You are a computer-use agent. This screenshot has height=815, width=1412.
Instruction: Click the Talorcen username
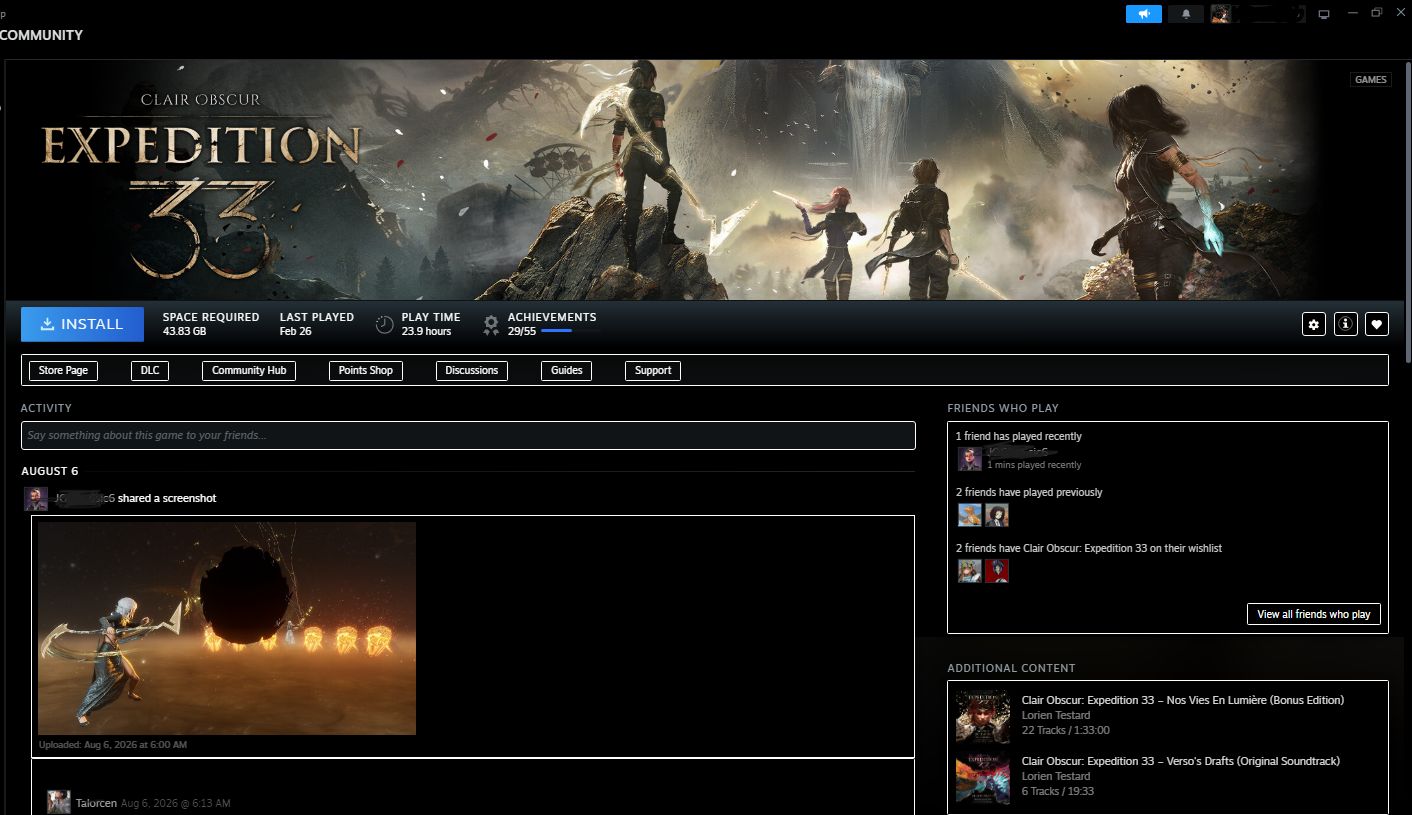click(96, 803)
